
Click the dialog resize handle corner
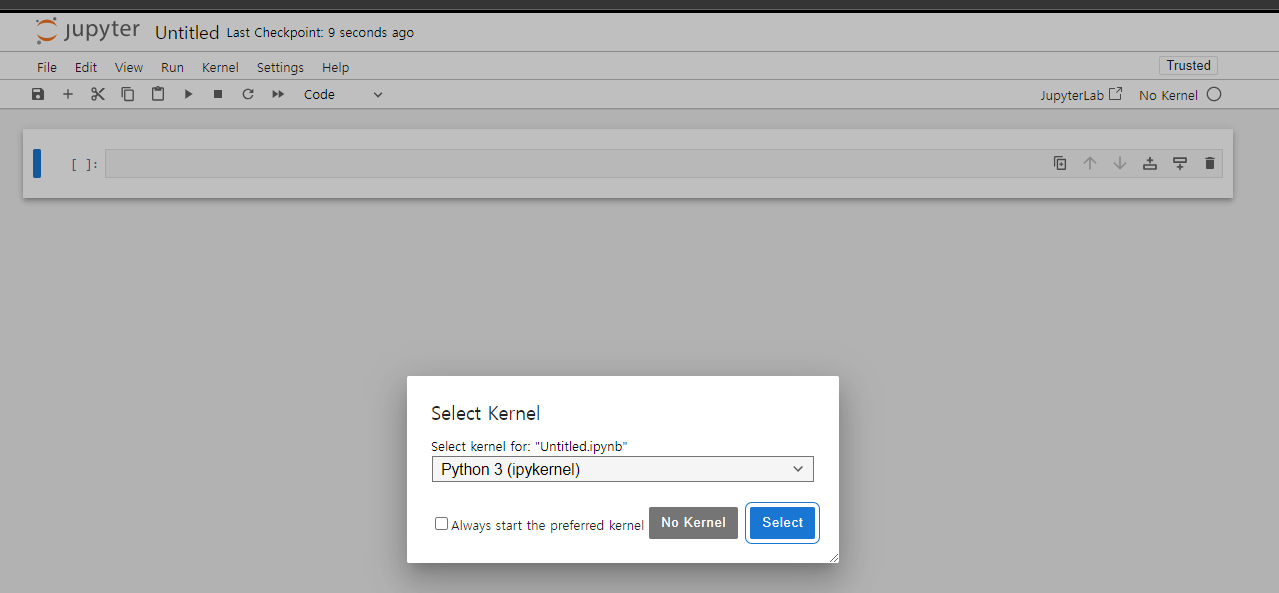pyautogui.click(x=834, y=557)
